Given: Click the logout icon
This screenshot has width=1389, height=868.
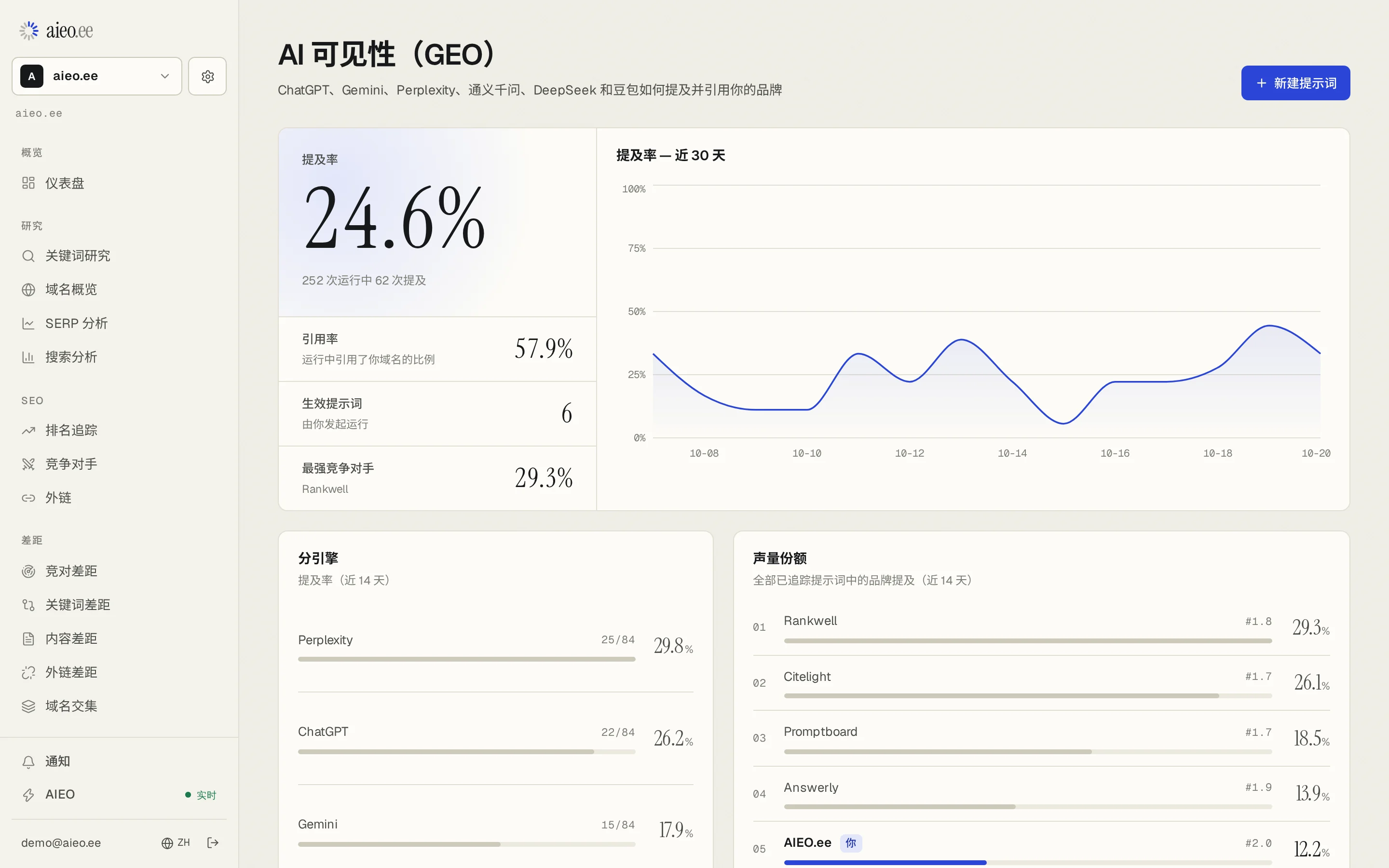Looking at the screenshot, I should tap(213, 842).
